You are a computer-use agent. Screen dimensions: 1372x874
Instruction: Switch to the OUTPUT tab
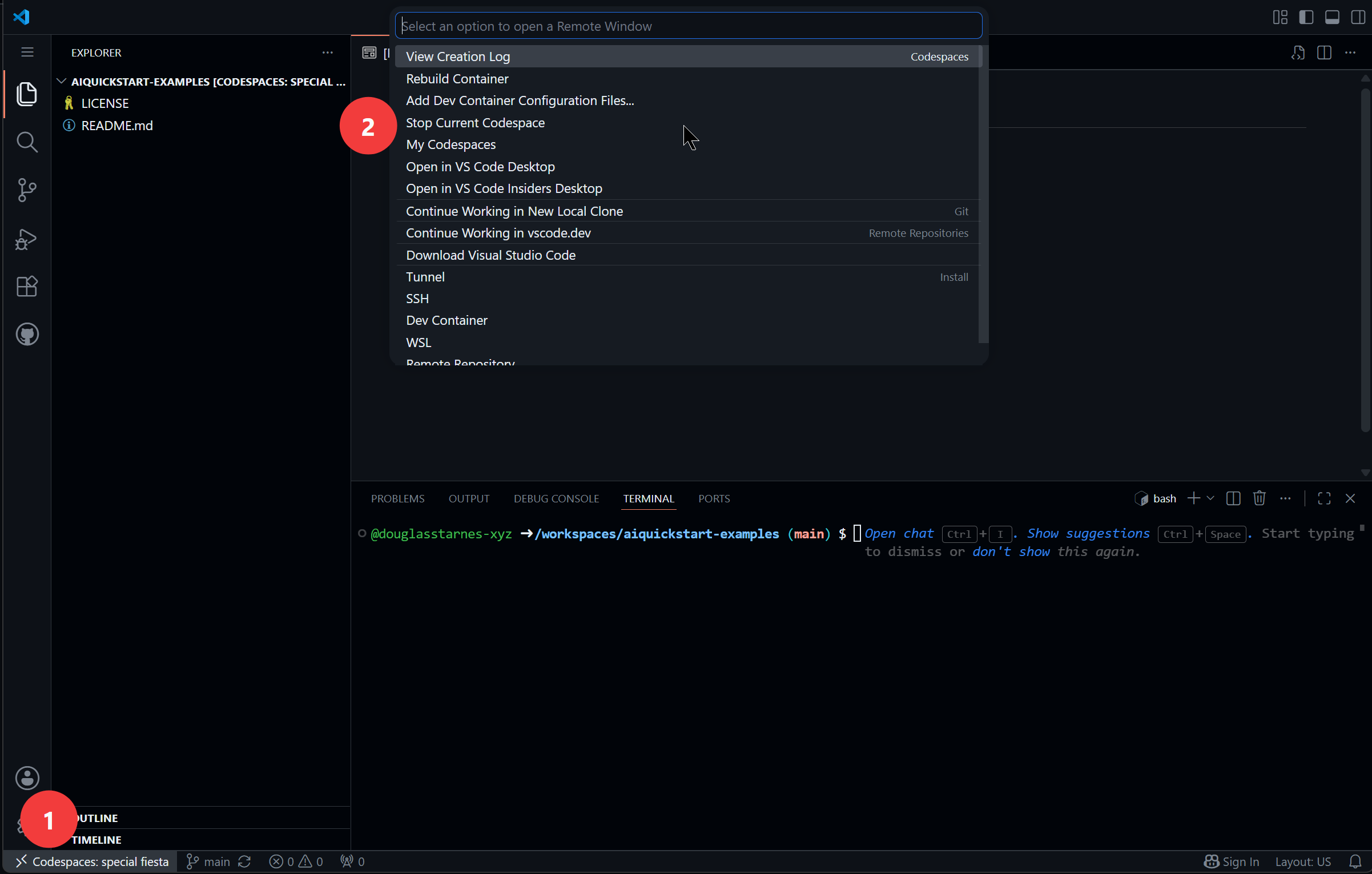click(x=469, y=498)
